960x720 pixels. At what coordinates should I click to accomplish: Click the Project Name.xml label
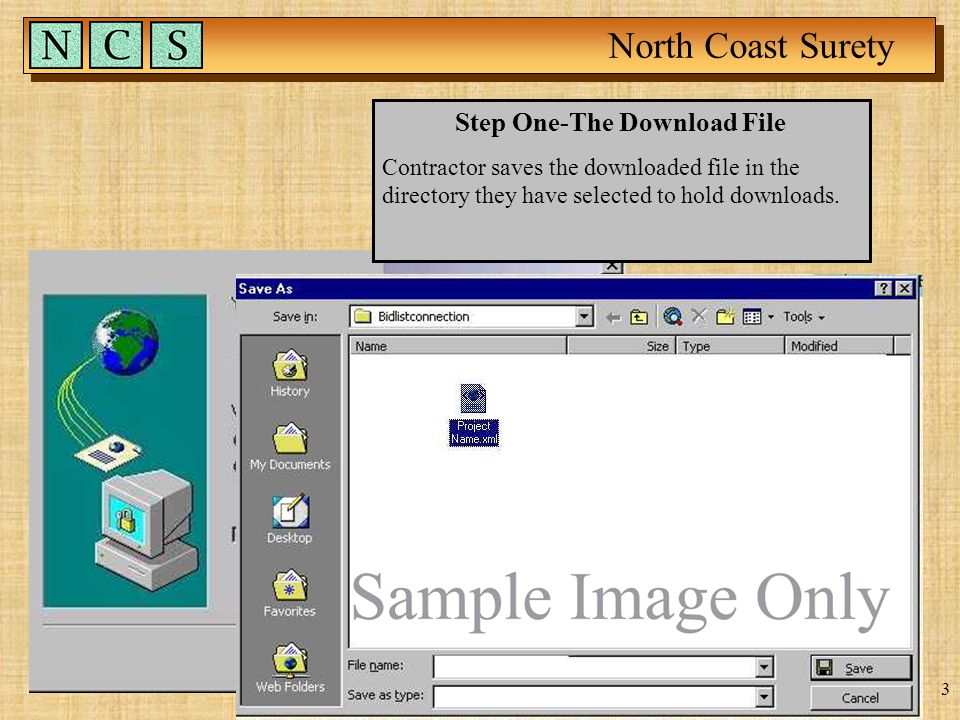click(474, 433)
